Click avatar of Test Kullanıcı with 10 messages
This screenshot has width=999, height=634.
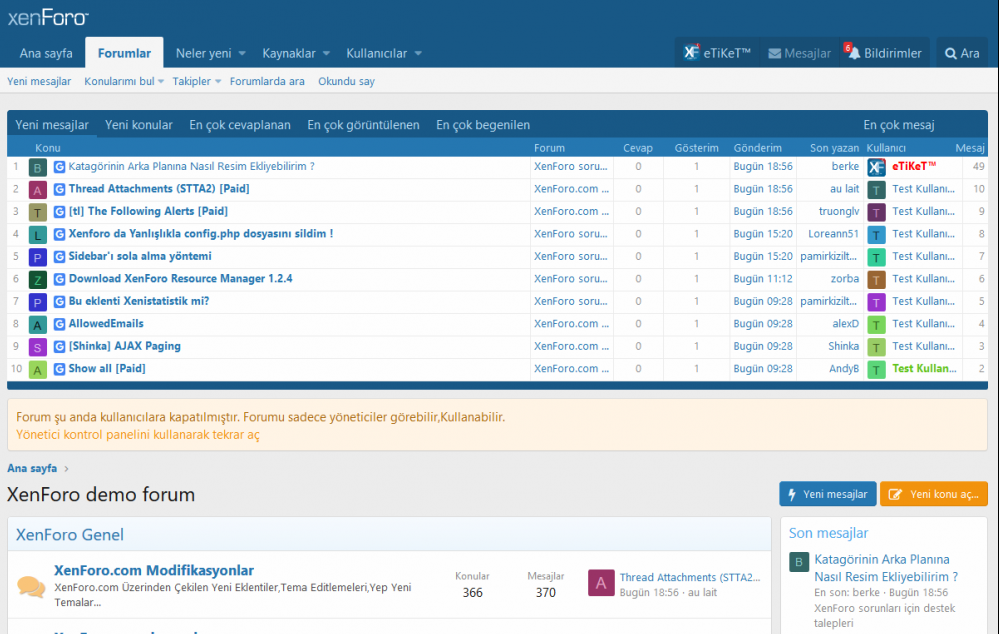pos(876,189)
